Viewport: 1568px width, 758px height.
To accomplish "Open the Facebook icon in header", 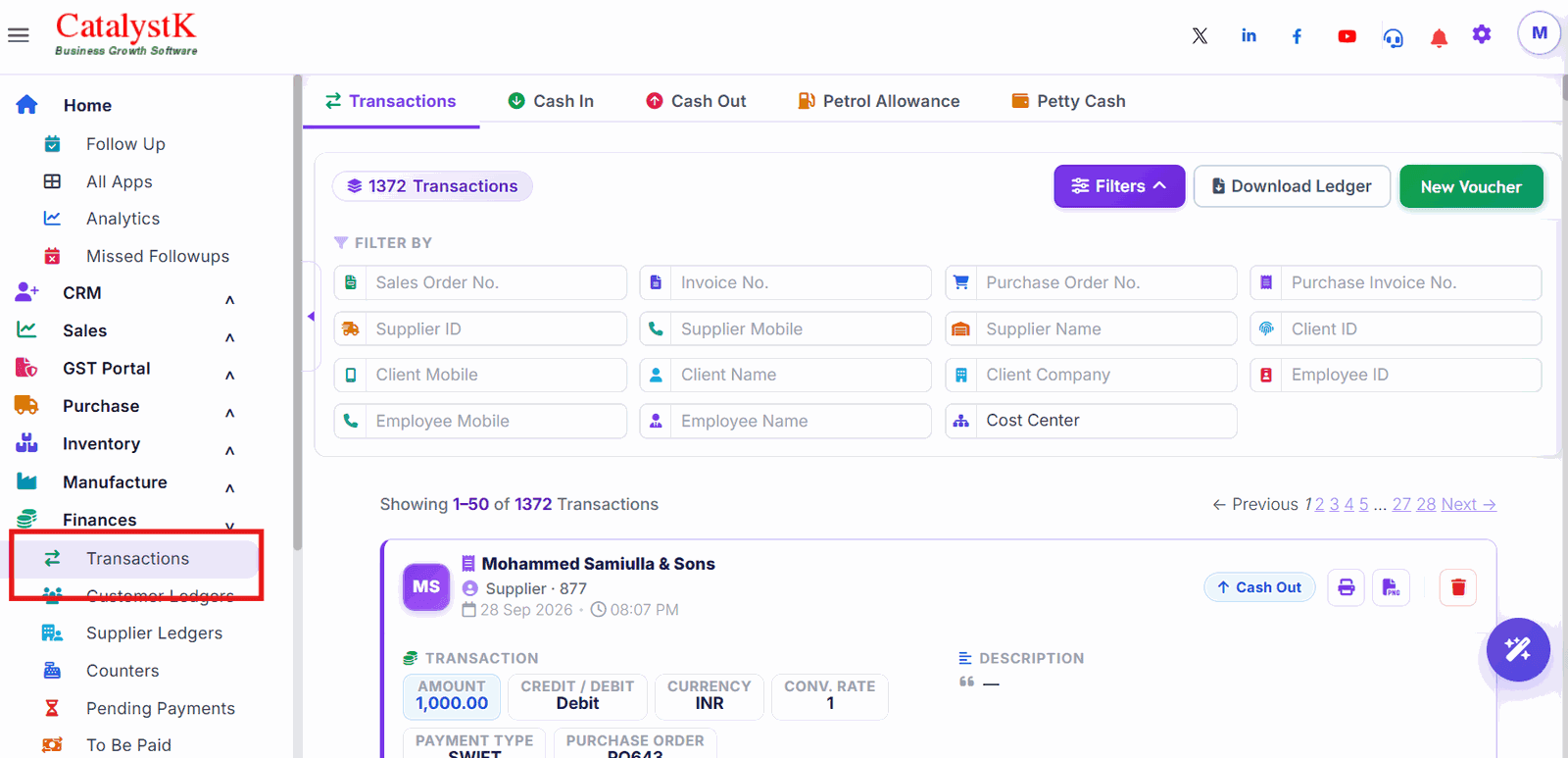I will pos(1297,36).
